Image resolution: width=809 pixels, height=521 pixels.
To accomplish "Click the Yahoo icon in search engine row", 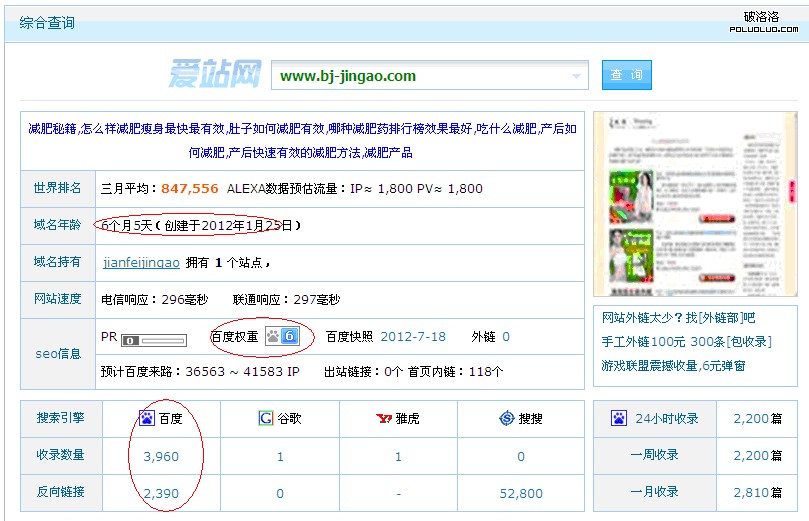I will [383, 418].
